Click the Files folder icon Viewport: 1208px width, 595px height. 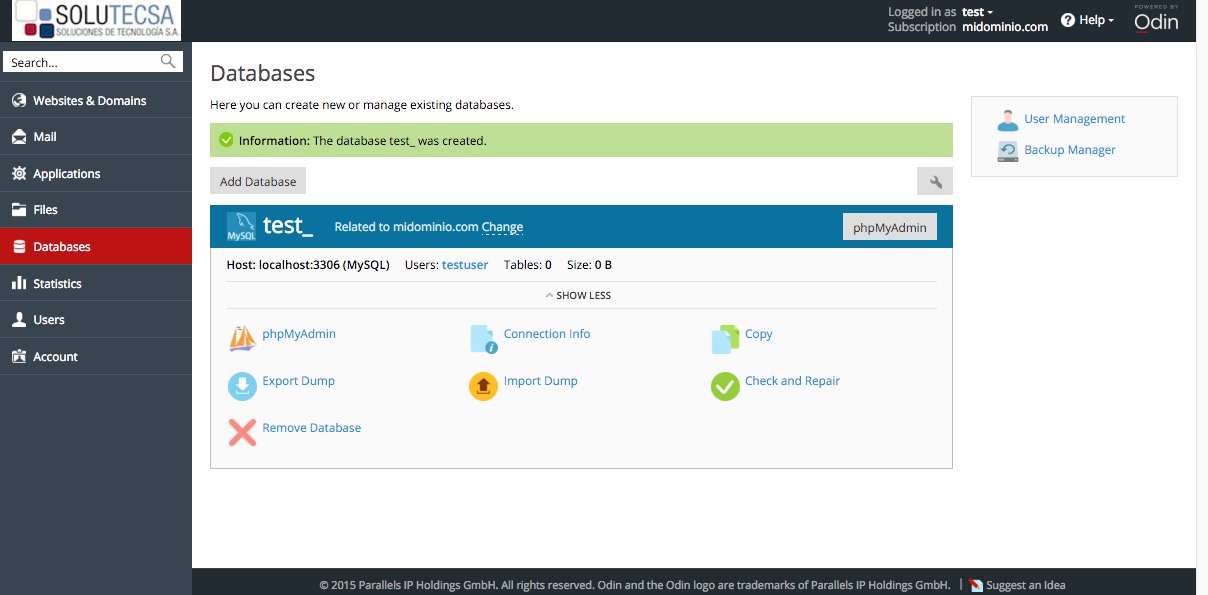pyautogui.click(x=19, y=210)
